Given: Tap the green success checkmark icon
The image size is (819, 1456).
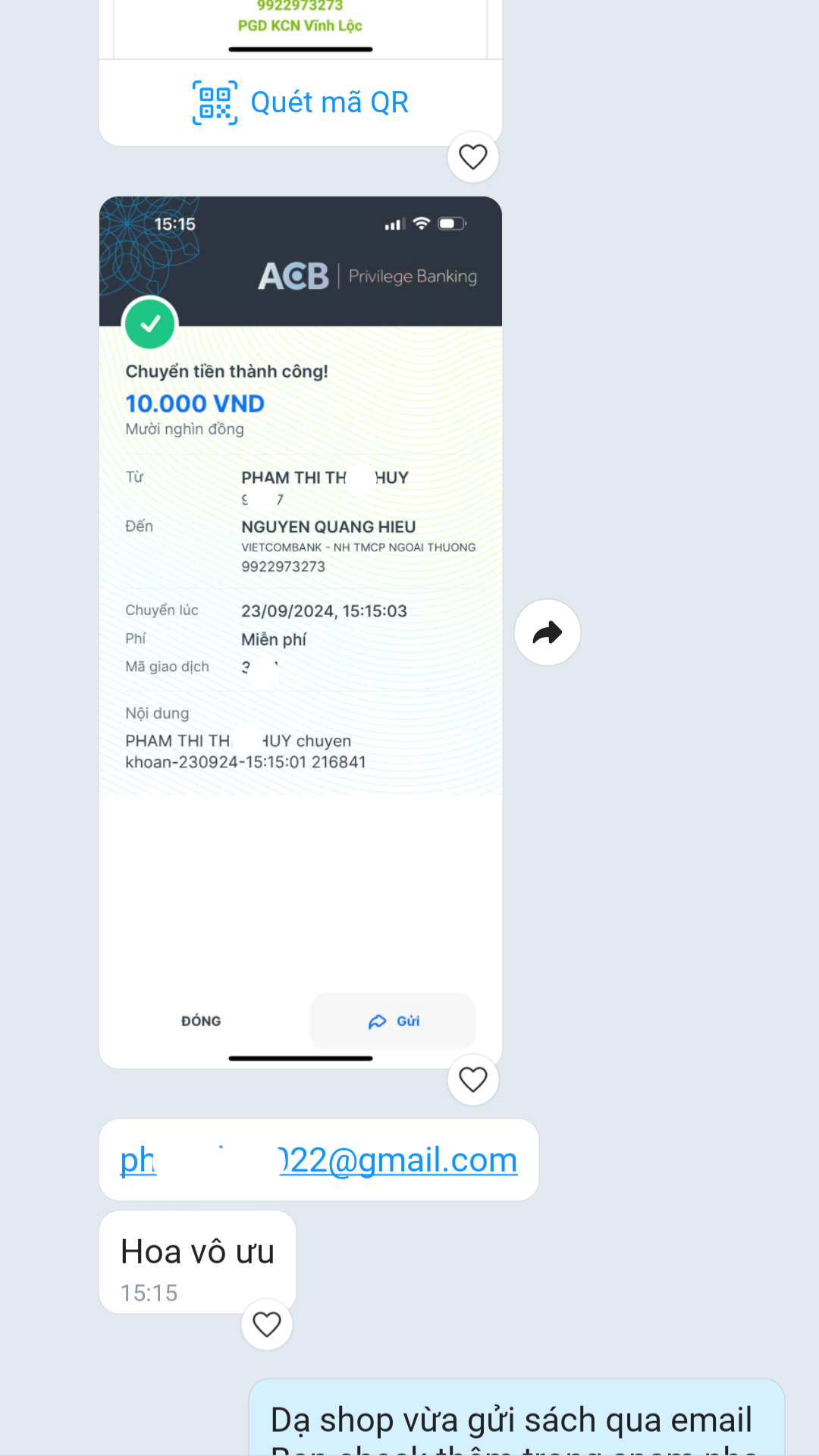Looking at the screenshot, I should [x=150, y=324].
